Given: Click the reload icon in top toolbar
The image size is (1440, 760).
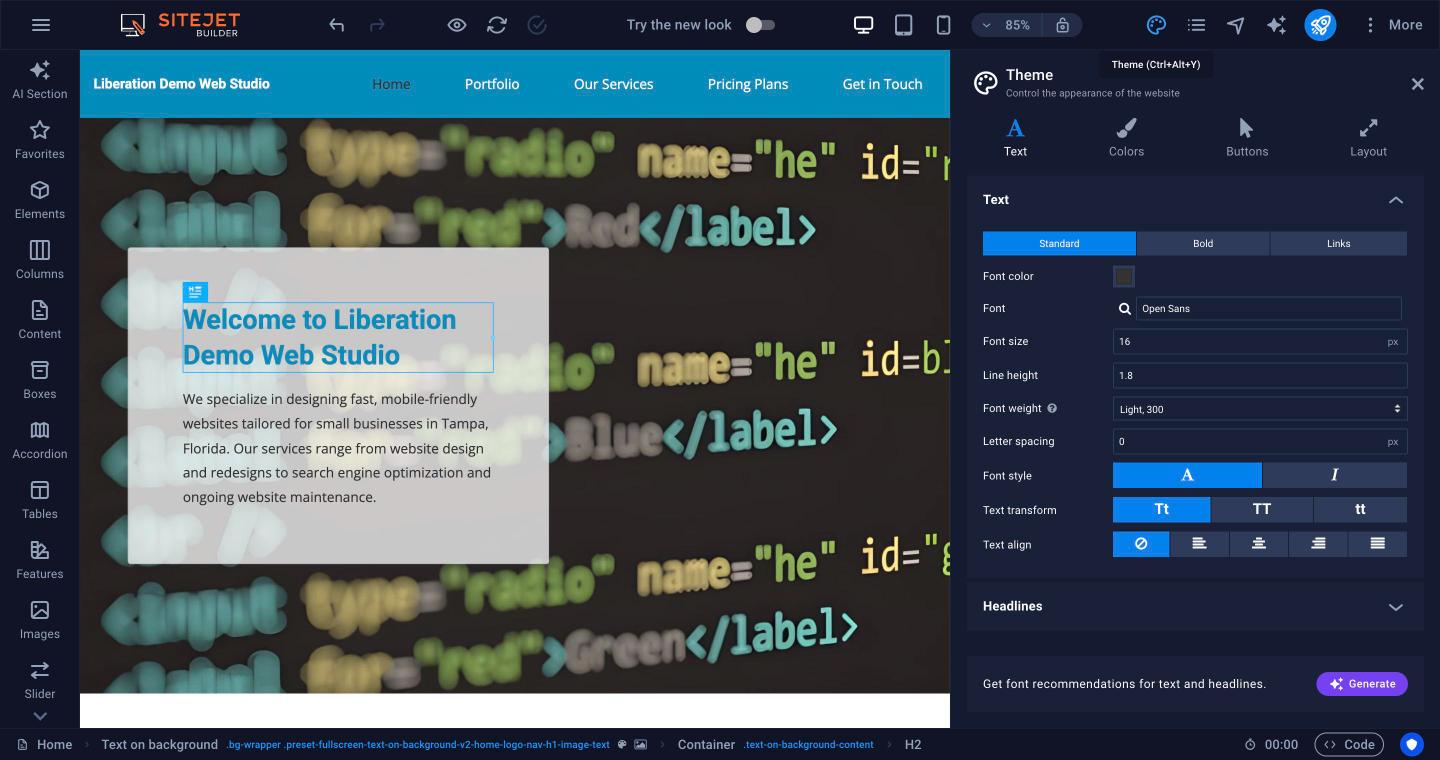Looking at the screenshot, I should (x=497, y=25).
